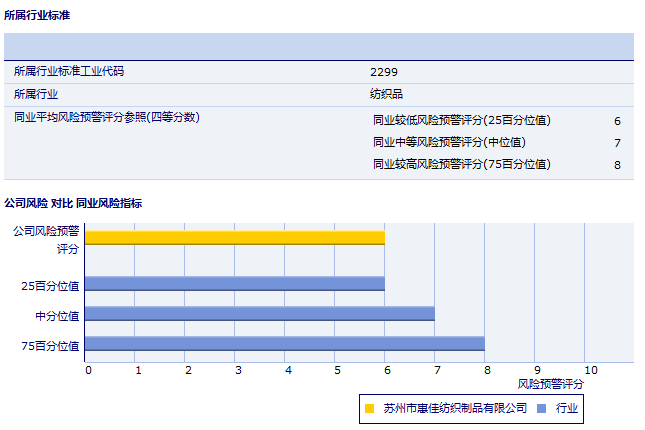Click the 10 tick on the x-axis
Screen dimensions: 645x430
pos(590,370)
